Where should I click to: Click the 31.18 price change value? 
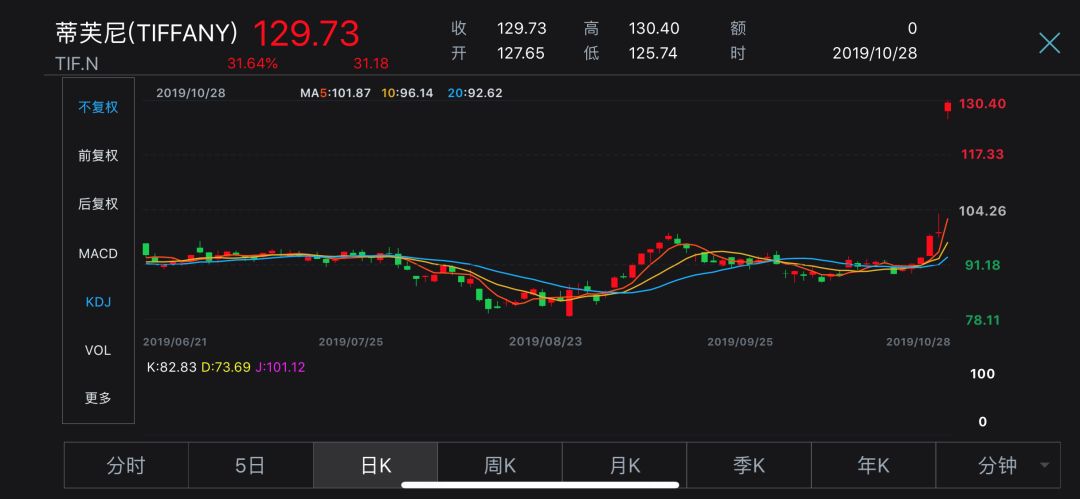click(x=371, y=63)
